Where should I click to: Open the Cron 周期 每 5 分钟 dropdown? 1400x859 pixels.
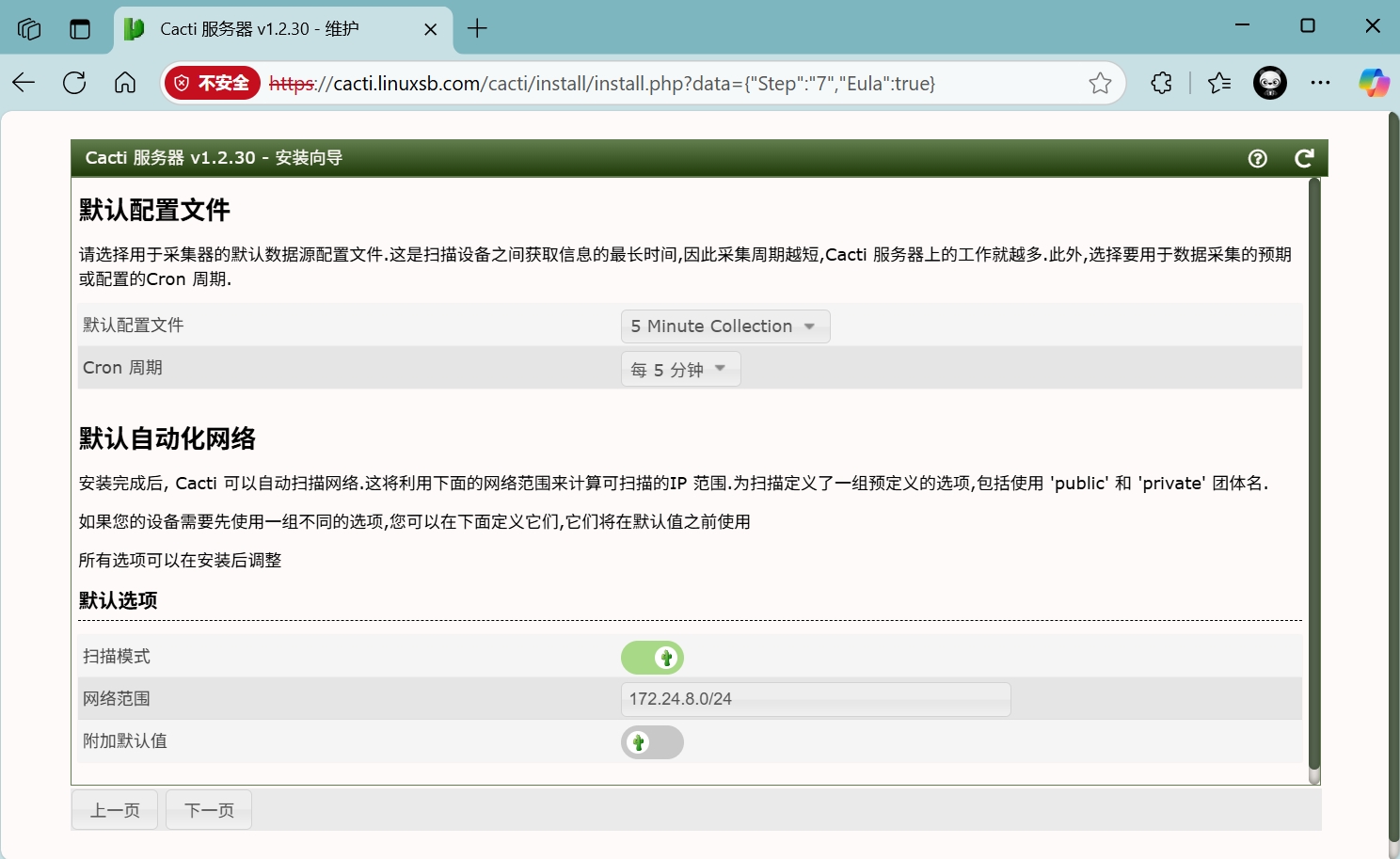click(680, 369)
